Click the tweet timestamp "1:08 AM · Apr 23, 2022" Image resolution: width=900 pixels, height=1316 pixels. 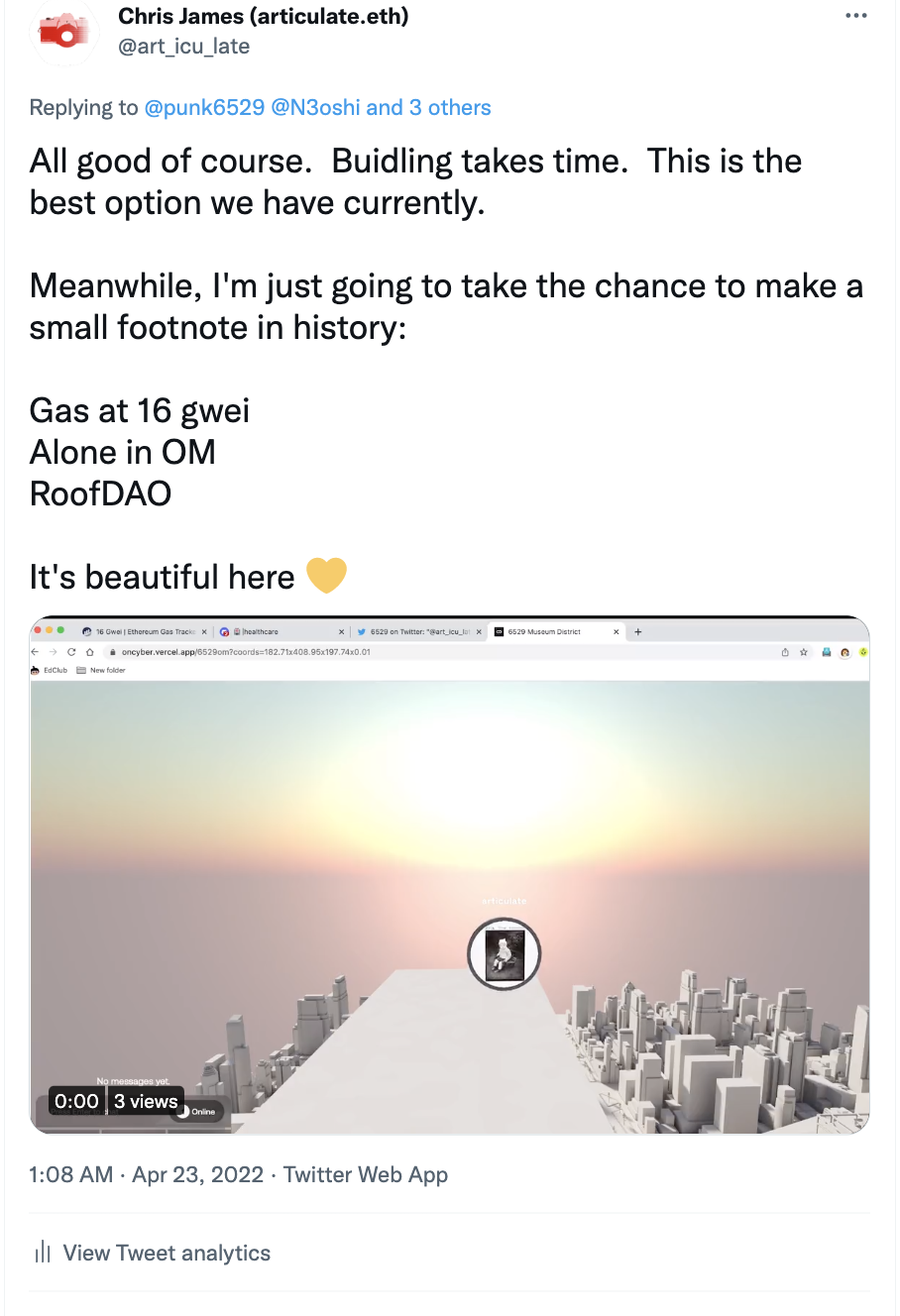click(x=147, y=1175)
